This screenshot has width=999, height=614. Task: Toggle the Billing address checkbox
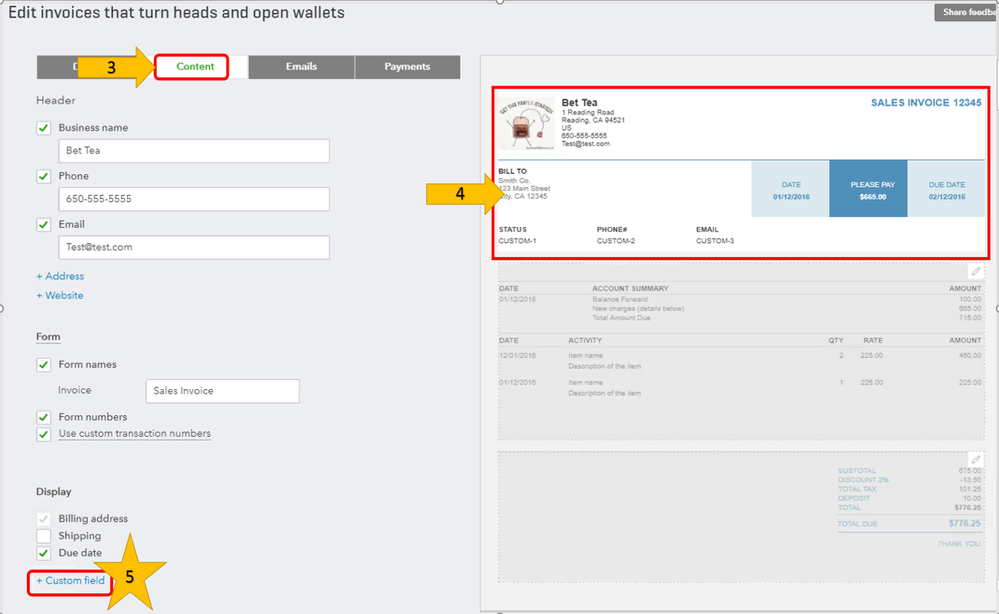click(43, 519)
